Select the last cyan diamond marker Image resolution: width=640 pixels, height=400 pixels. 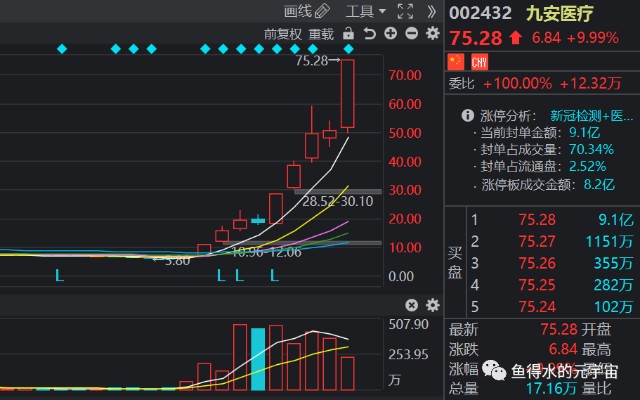[x=348, y=49]
